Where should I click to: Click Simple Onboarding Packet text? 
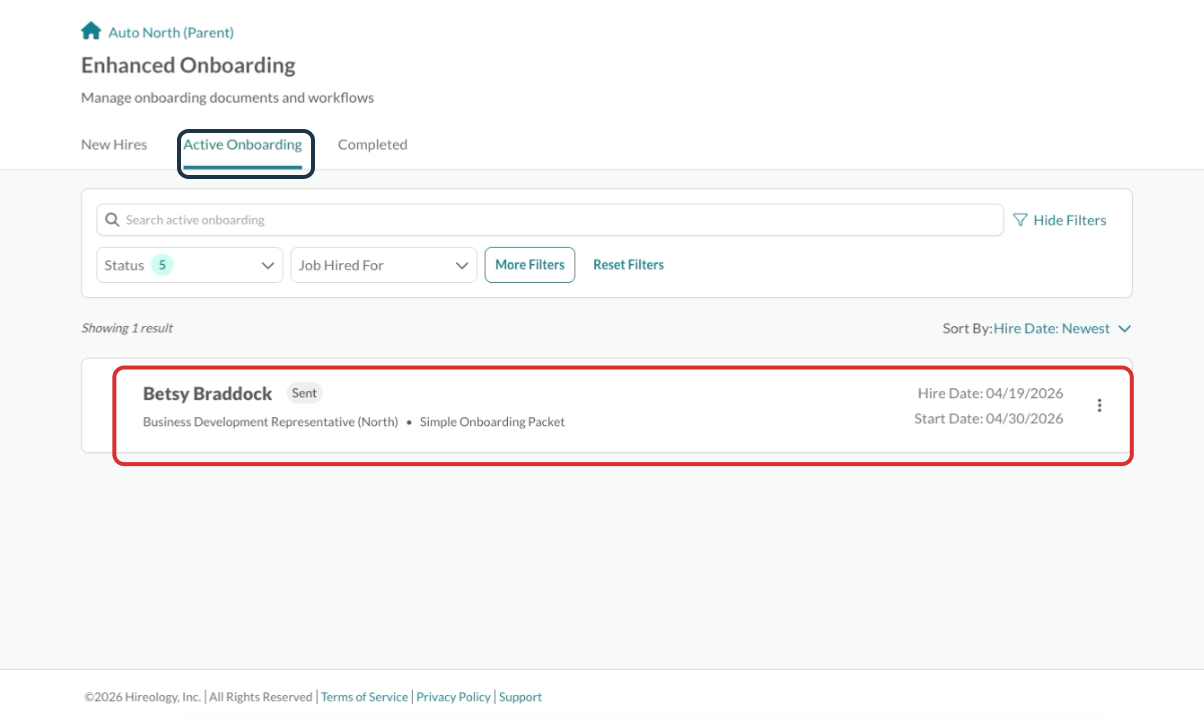pos(492,422)
